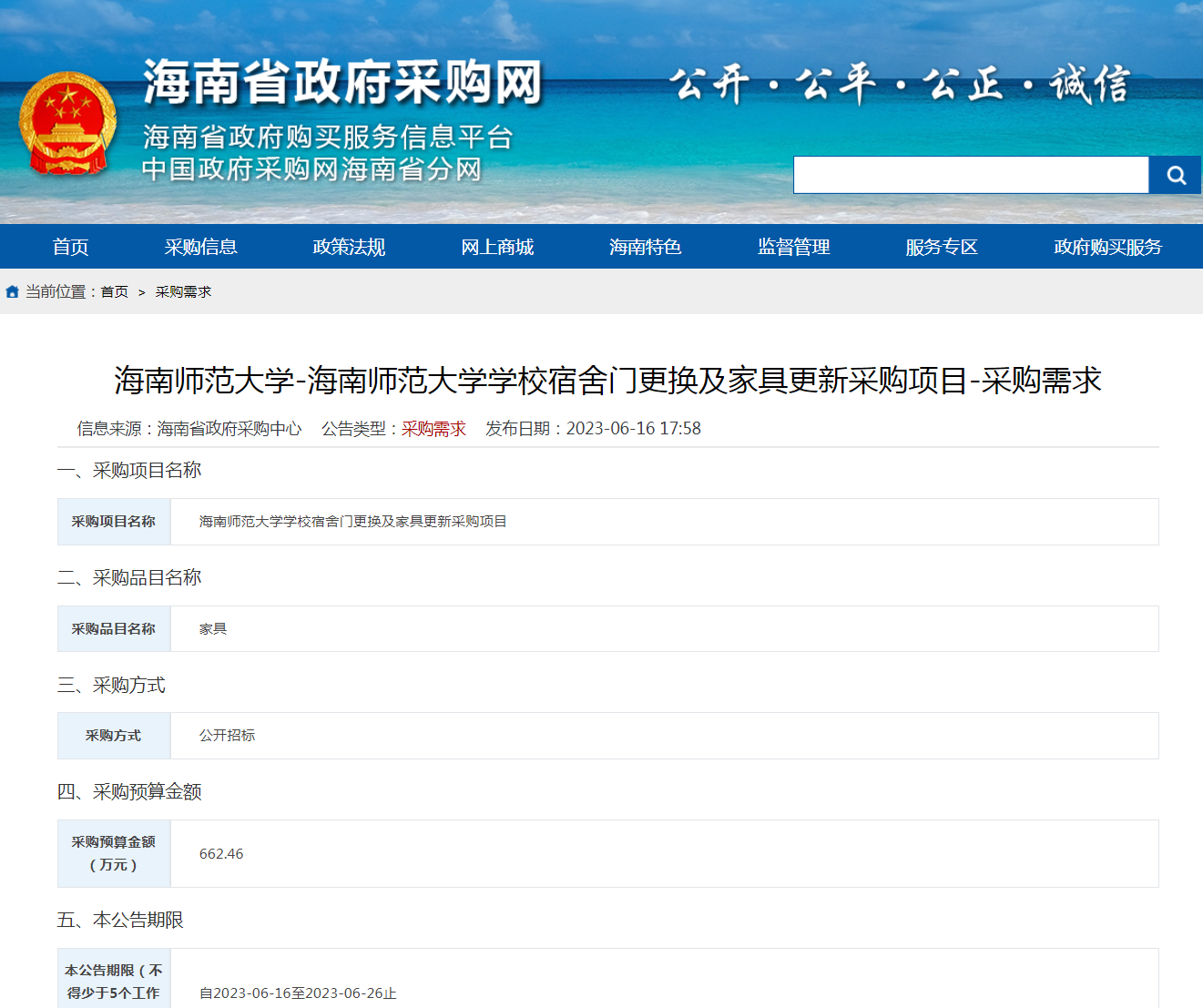
Task: Click the subtitle 中国政府采购网海南省分网
Action: (x=311, y=169)
